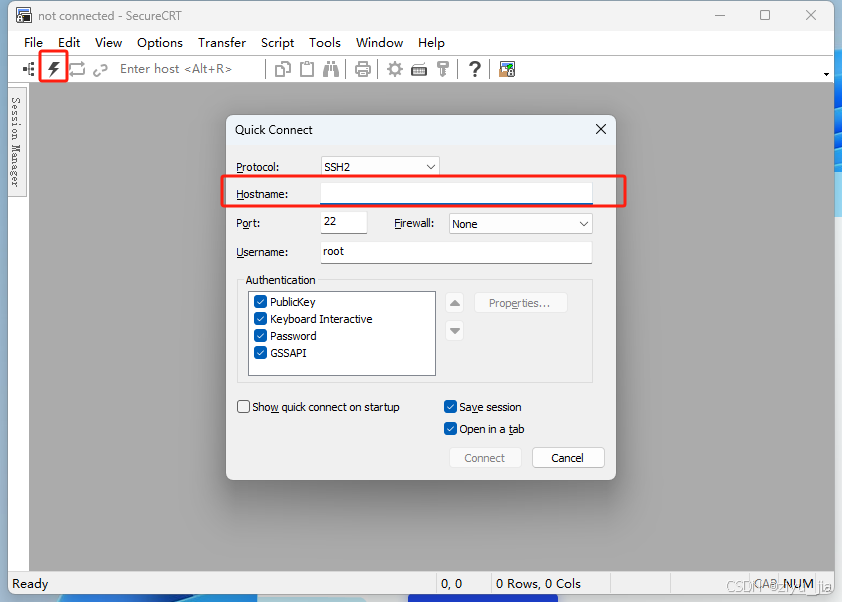Focus the Hostname input field

pyautogui.click(x=456, y=193)
